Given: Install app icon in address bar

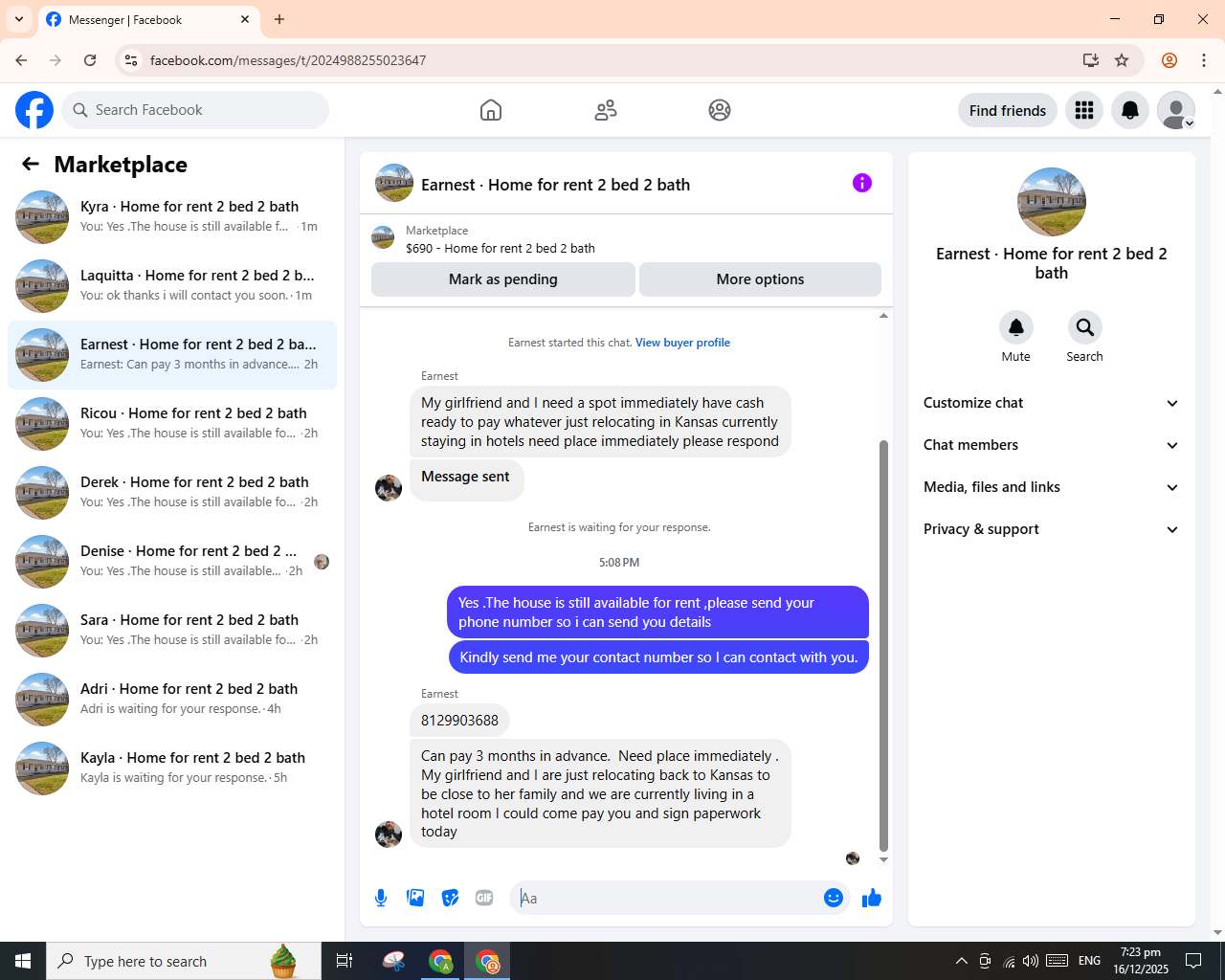Looking at the screenshot, I should 1090,60.
